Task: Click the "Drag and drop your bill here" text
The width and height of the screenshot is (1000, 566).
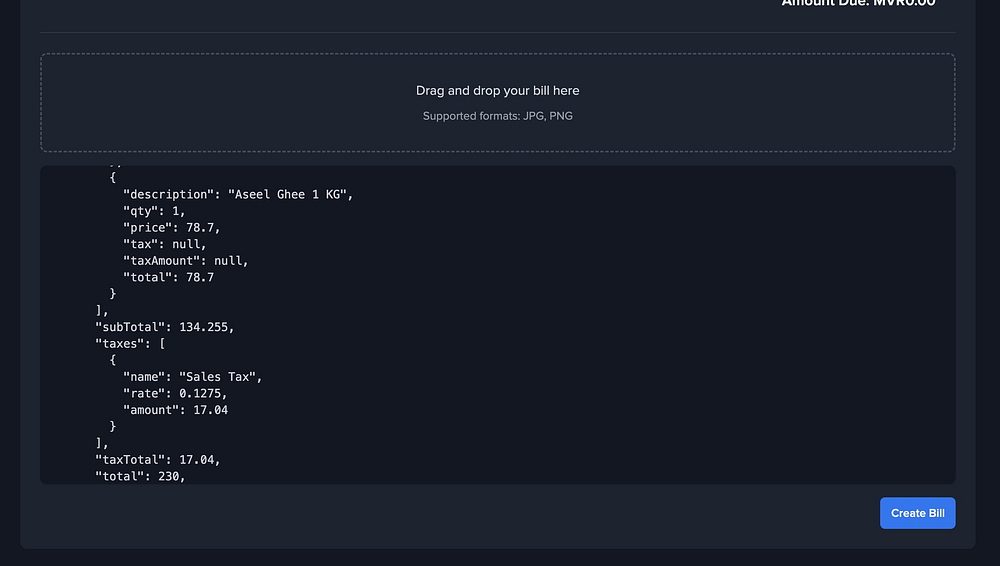Action: 497,91
